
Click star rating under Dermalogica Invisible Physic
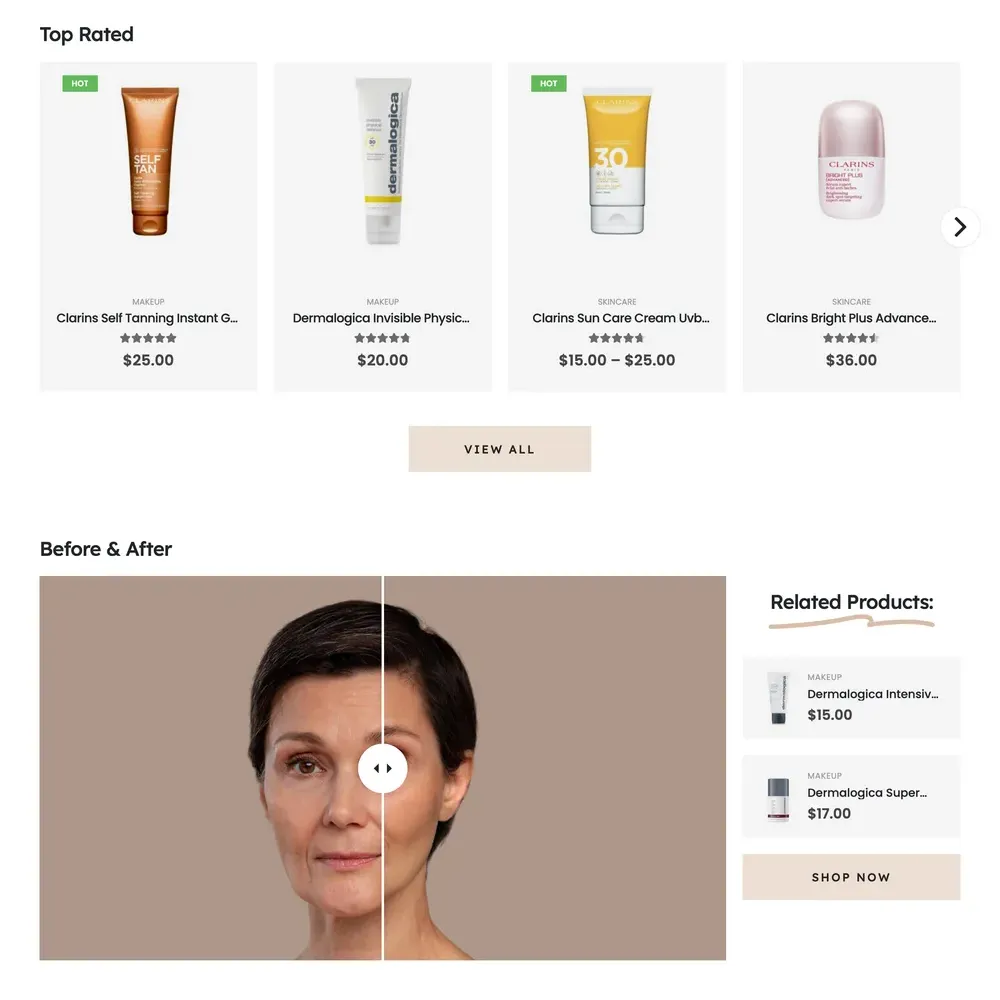point(383,338)
